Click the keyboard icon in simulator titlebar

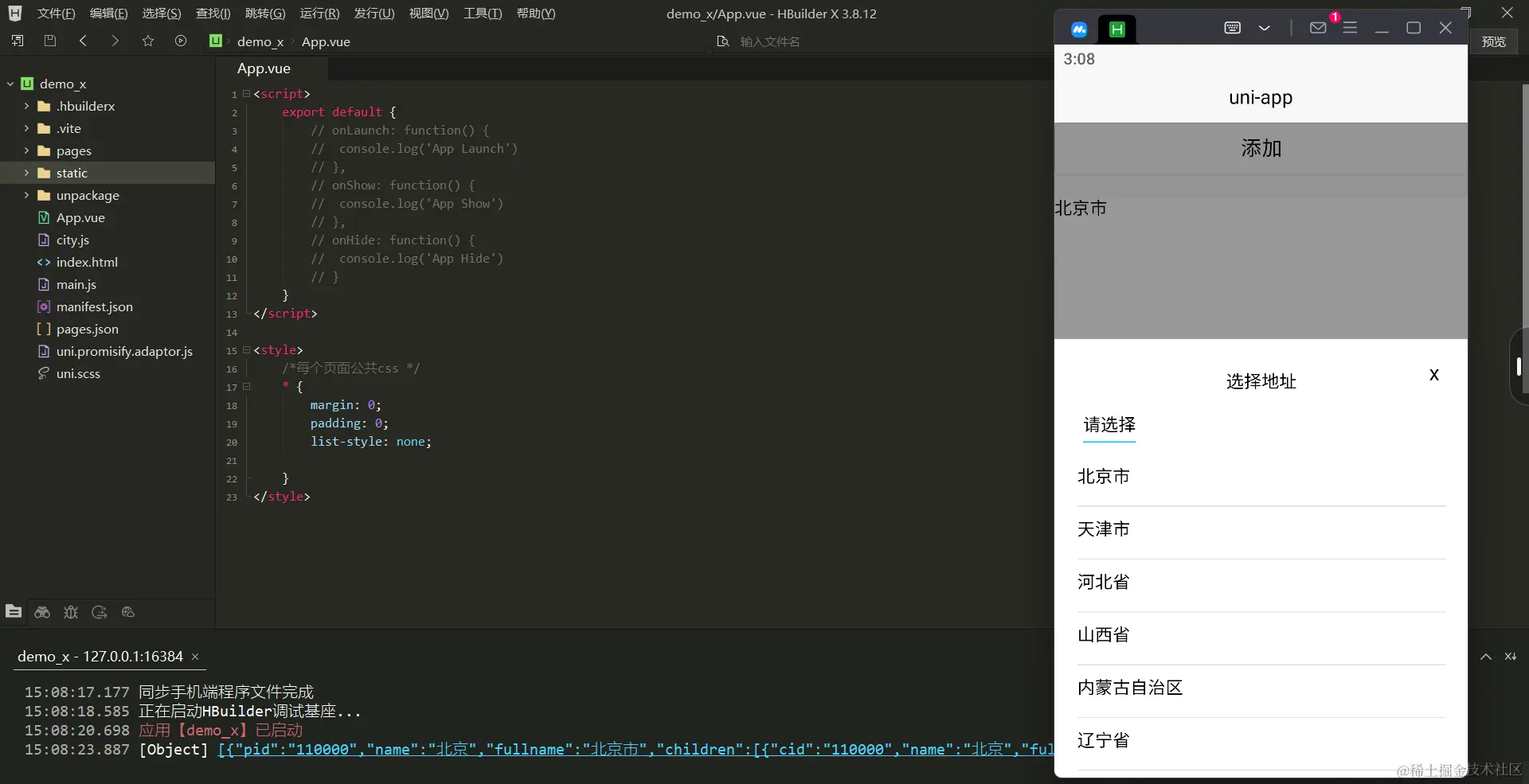pos(1232,28)
